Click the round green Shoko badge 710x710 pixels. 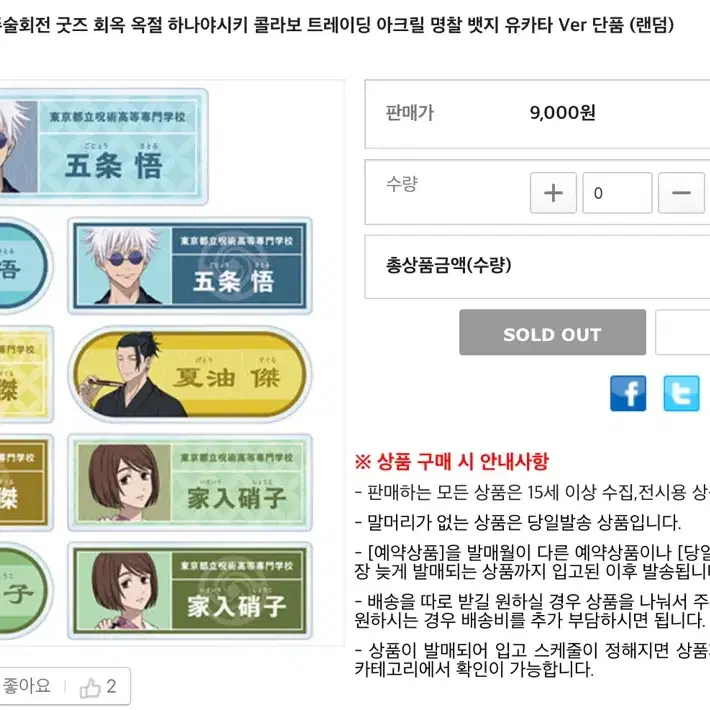25,591
